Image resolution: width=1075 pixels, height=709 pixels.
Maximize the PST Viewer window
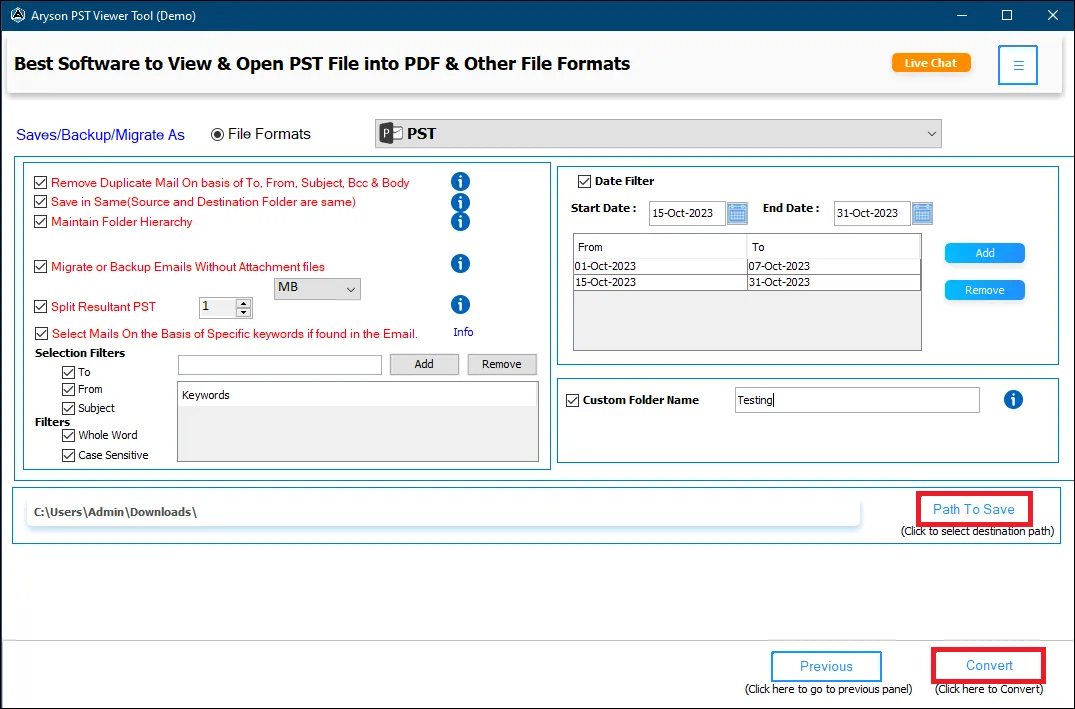pos(1006,15)
